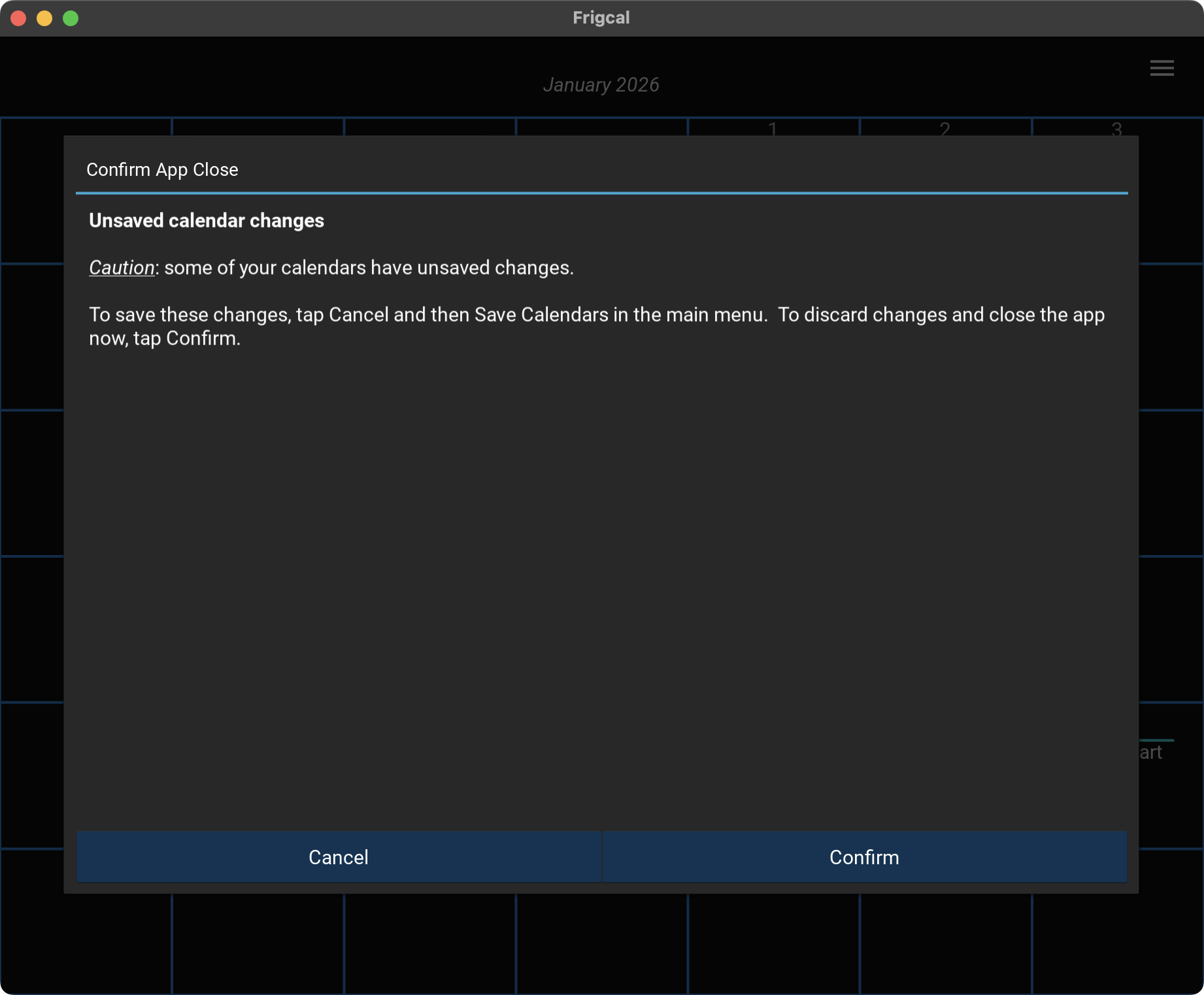This screenshot has height=995, width=1204.
Task: Click the Frigcal window title bar text
Action: pyautogui.click(x=601, y=18)
